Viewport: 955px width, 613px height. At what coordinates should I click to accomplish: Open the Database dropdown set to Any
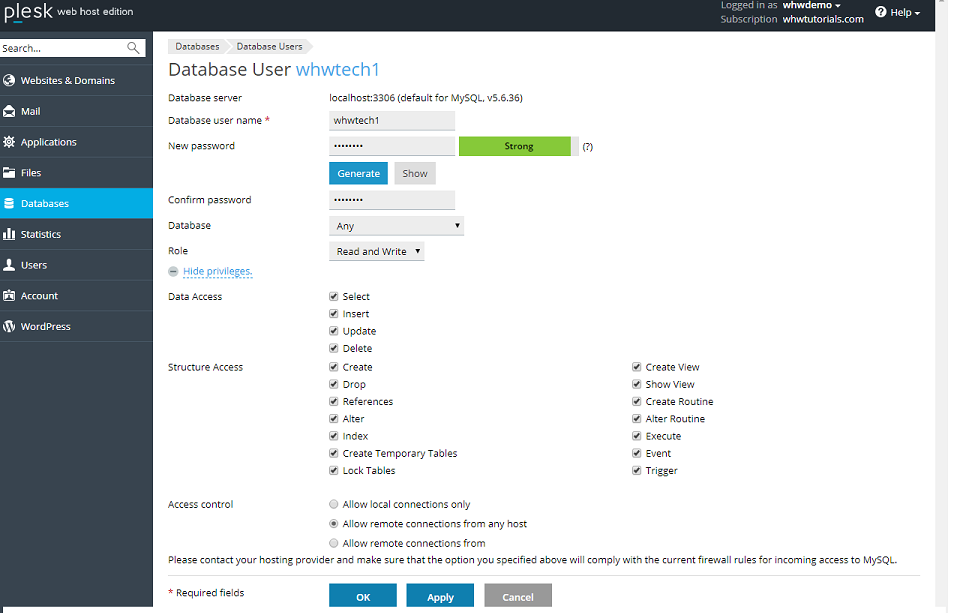pyautogui.click(x=396, y=226)
